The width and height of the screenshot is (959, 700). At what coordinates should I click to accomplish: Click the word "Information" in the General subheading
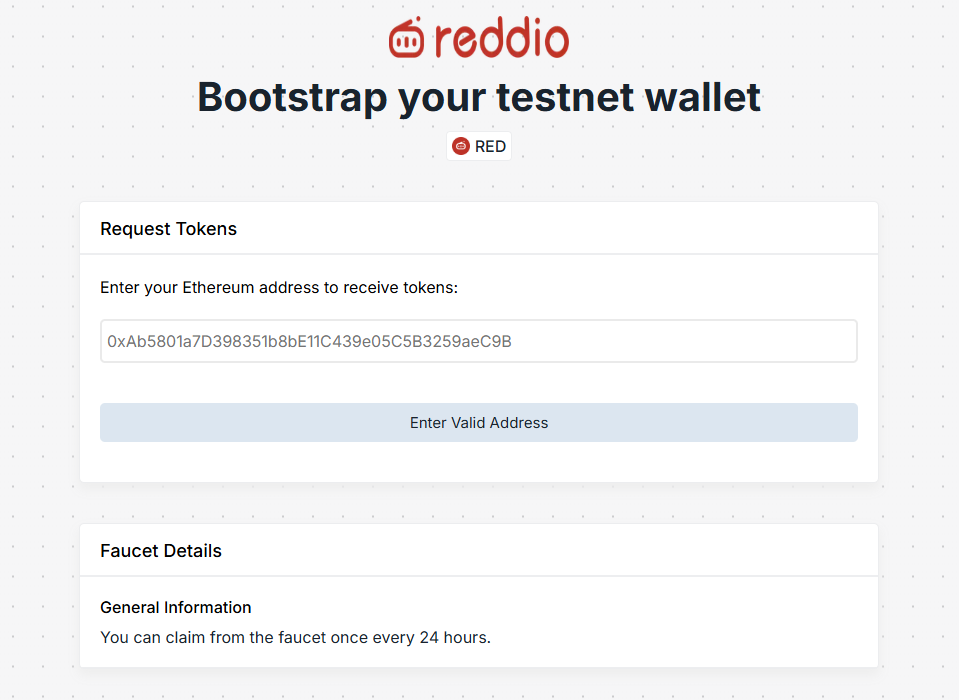pos(208,607)
